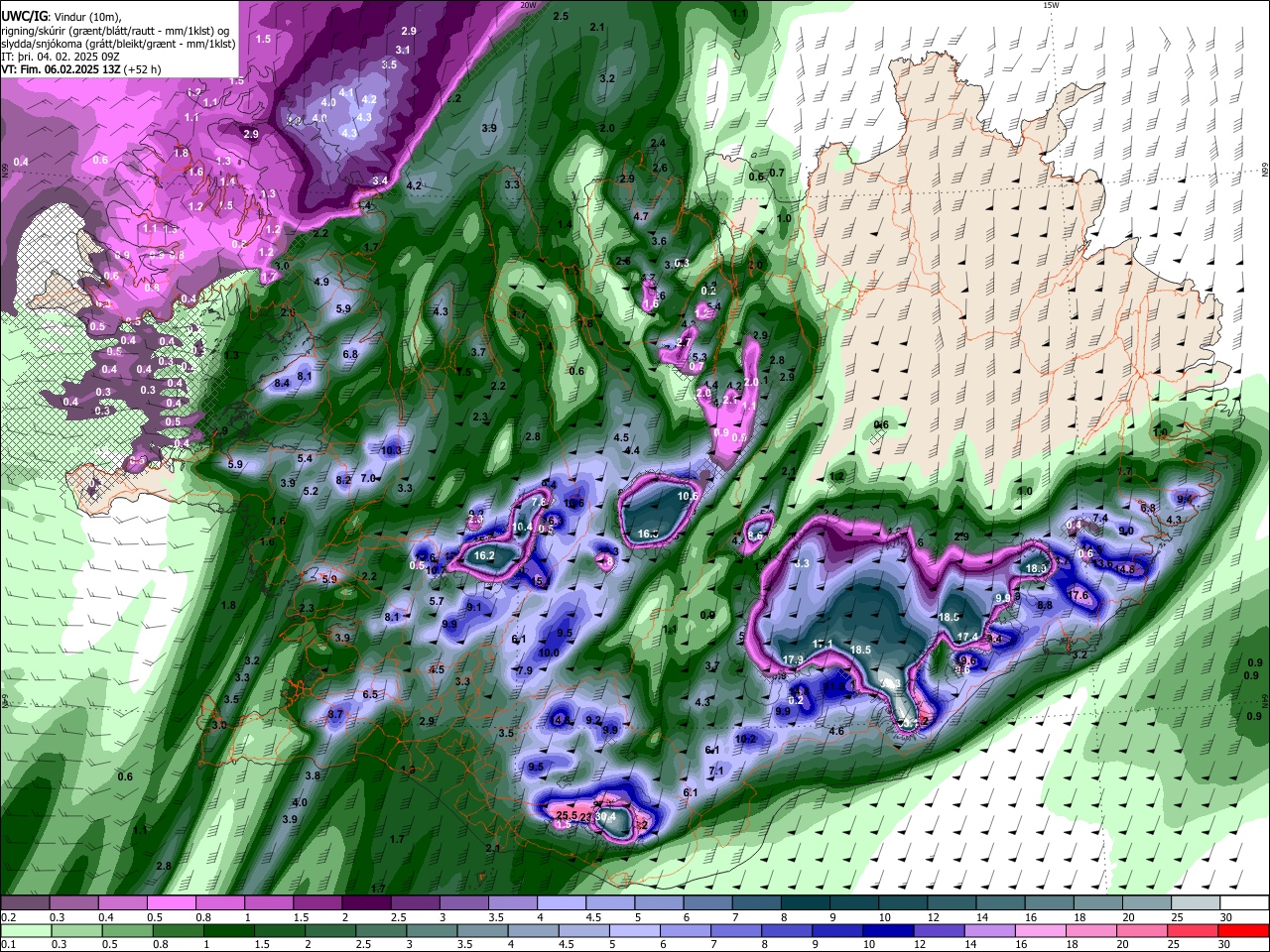Image resolution: width=1270 pixels, height=952 pixels.
Task: Click the map value '7.9'
Action: coord(526,670)
